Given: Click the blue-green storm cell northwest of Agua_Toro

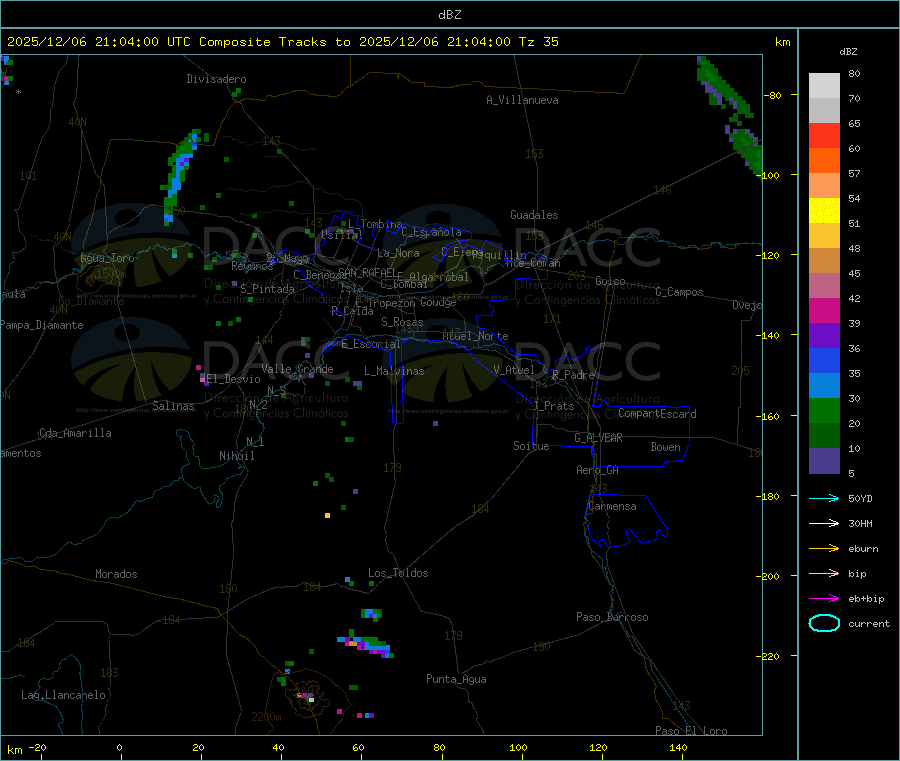Looking at the screenshot, I should pyautogui.click(x=181, y=176).
